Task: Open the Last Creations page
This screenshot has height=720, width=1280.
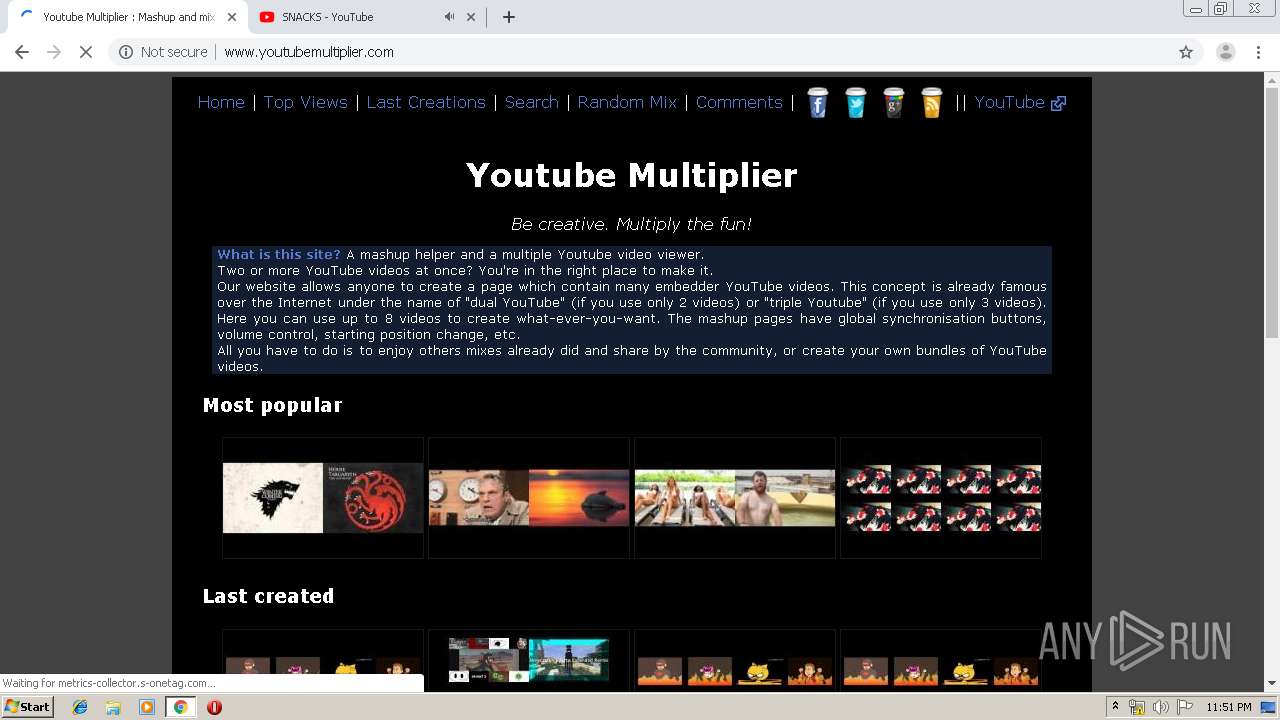Action: pos(426,102)
